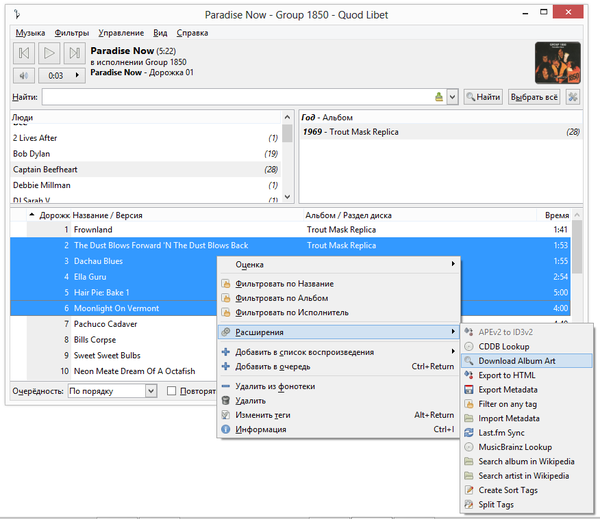Open the Управление menu

pos(121,33)
